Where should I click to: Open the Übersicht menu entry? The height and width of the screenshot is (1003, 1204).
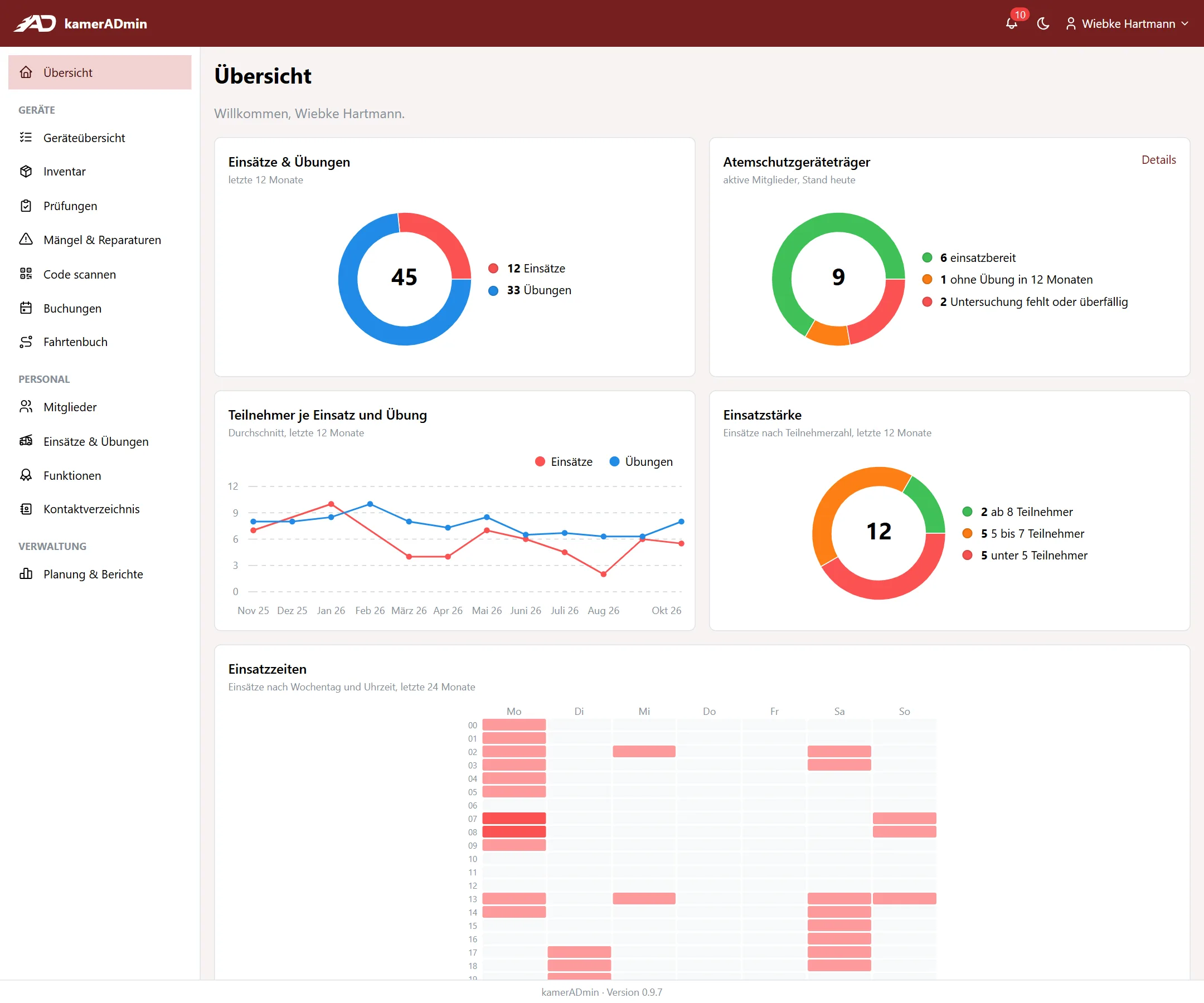point(100,72)
